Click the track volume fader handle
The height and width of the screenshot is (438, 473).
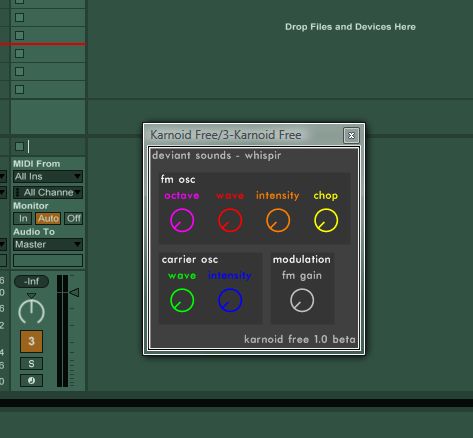point(74,293)
